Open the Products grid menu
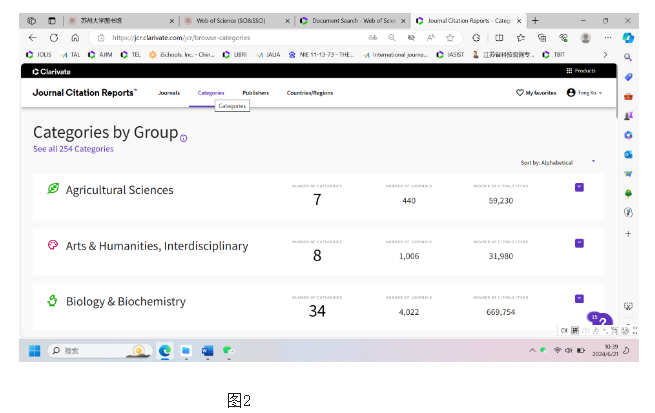This screenshot has height=413, width=655. [x=581, y=71]
